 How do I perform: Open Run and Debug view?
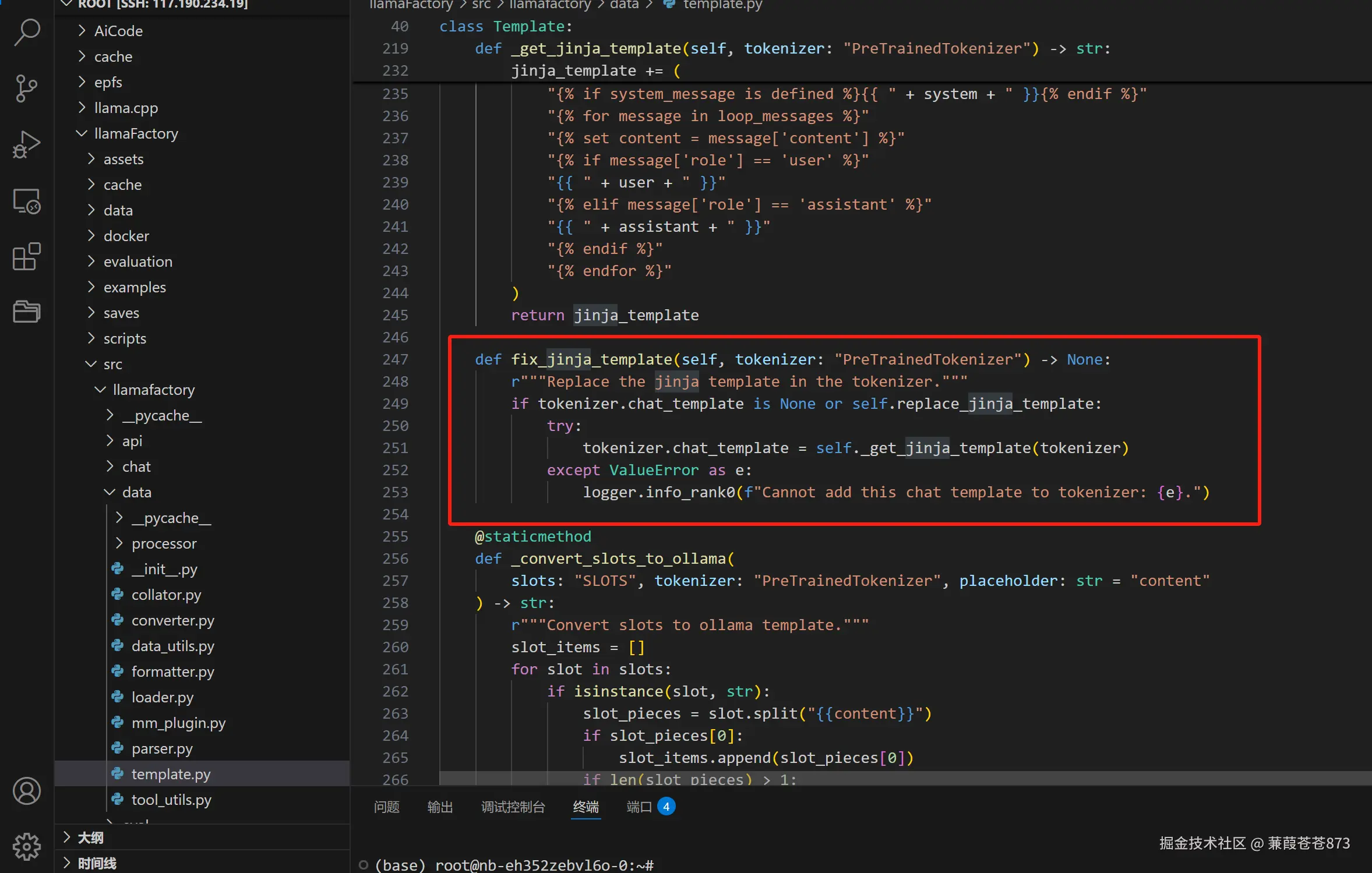tap(27, 144)
